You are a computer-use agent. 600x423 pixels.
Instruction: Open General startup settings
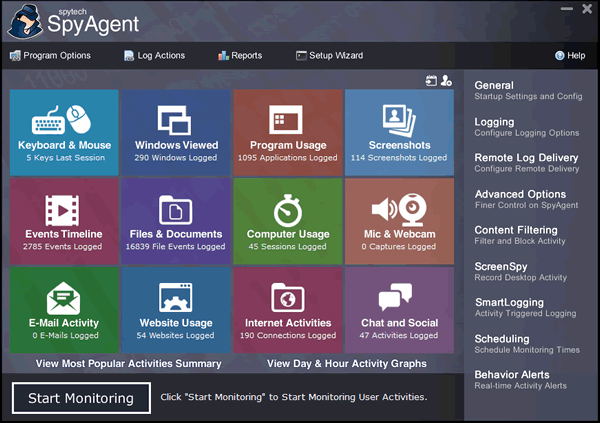(528, 90)
